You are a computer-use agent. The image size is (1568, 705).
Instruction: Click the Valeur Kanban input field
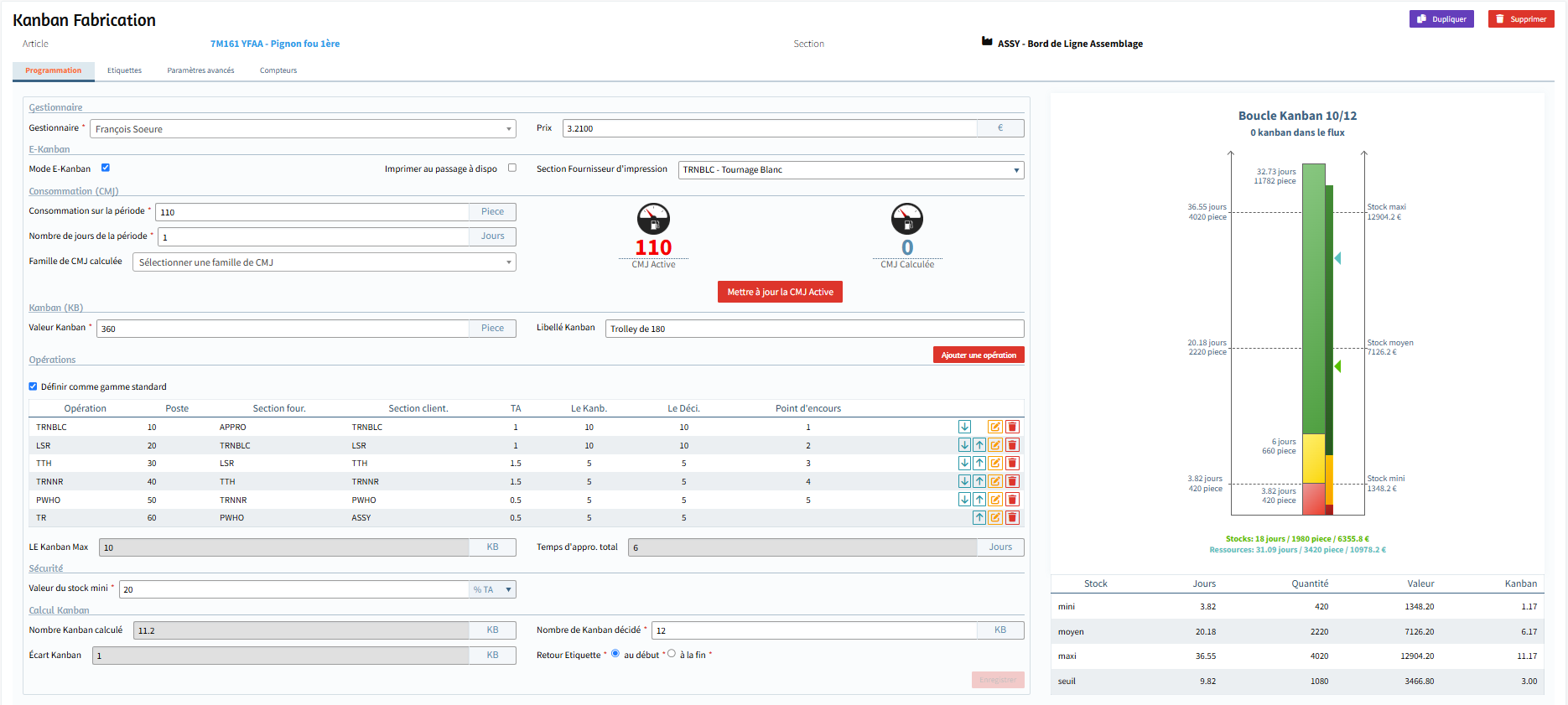(x=283, y=329)
